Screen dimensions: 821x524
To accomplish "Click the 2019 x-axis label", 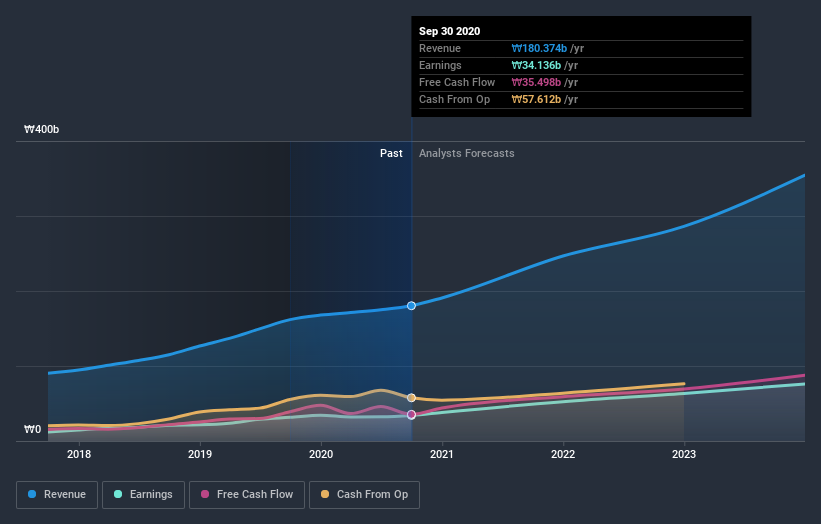I will coord(200,454).
